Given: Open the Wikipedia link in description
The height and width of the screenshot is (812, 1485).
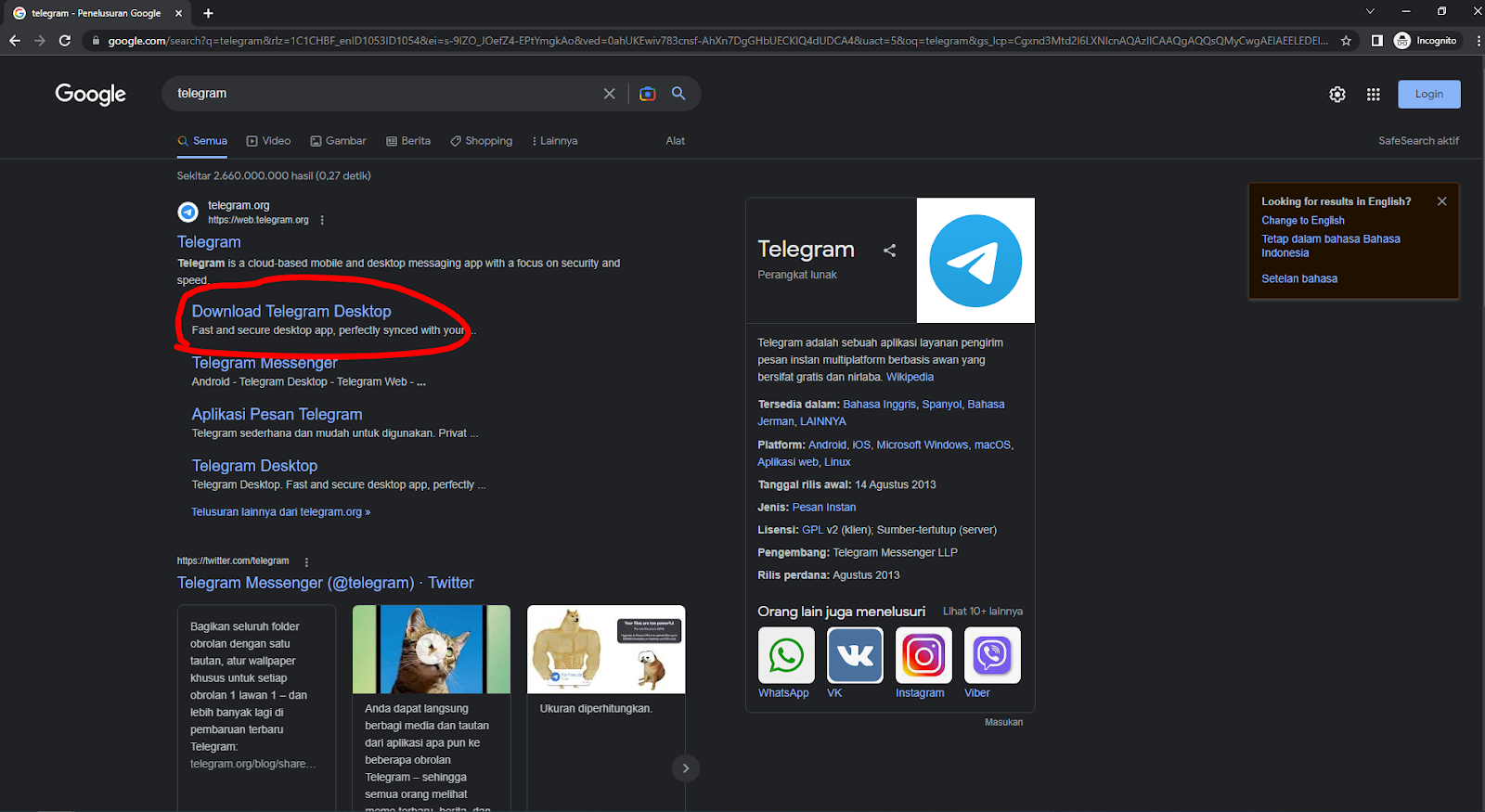Looking at the screenshot, I should [x=910, y=377].
